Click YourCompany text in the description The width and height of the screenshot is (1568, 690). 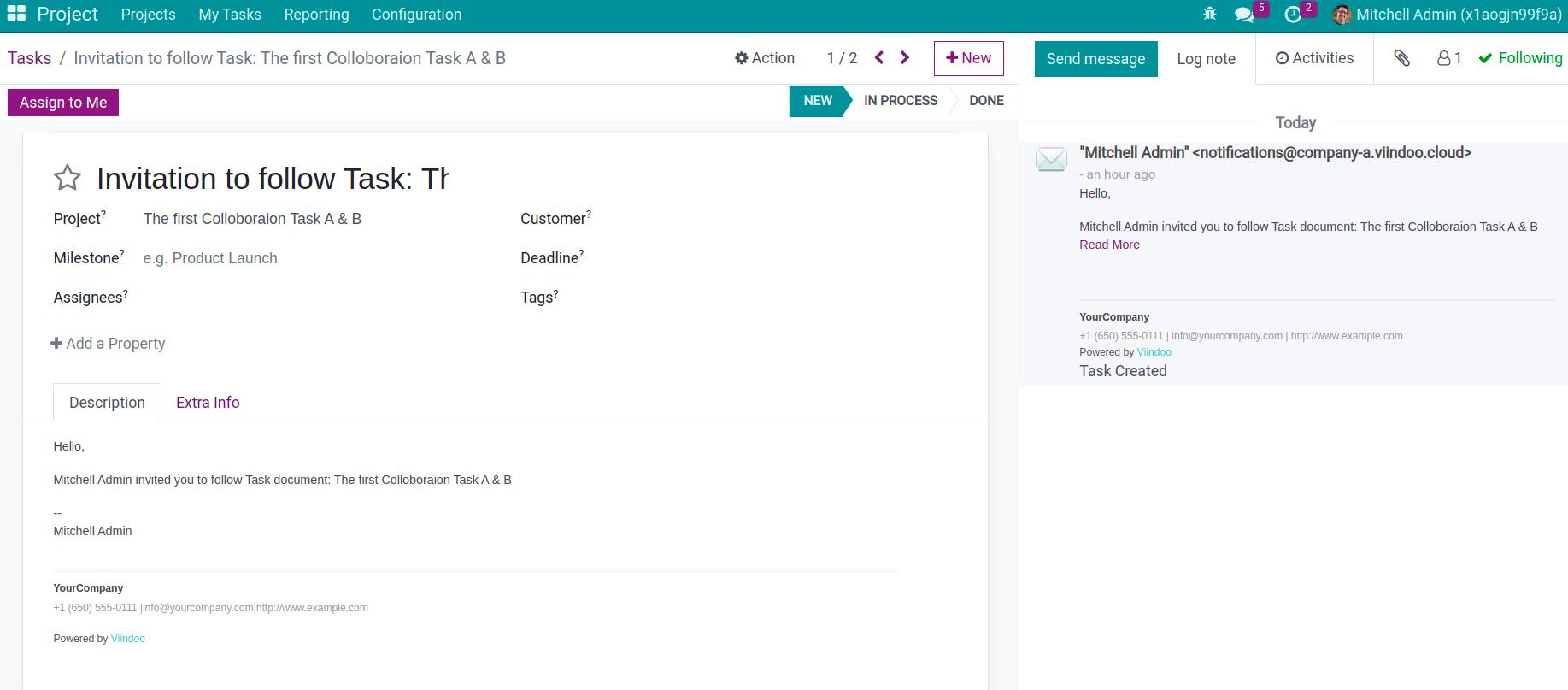[x=88, y=588]
